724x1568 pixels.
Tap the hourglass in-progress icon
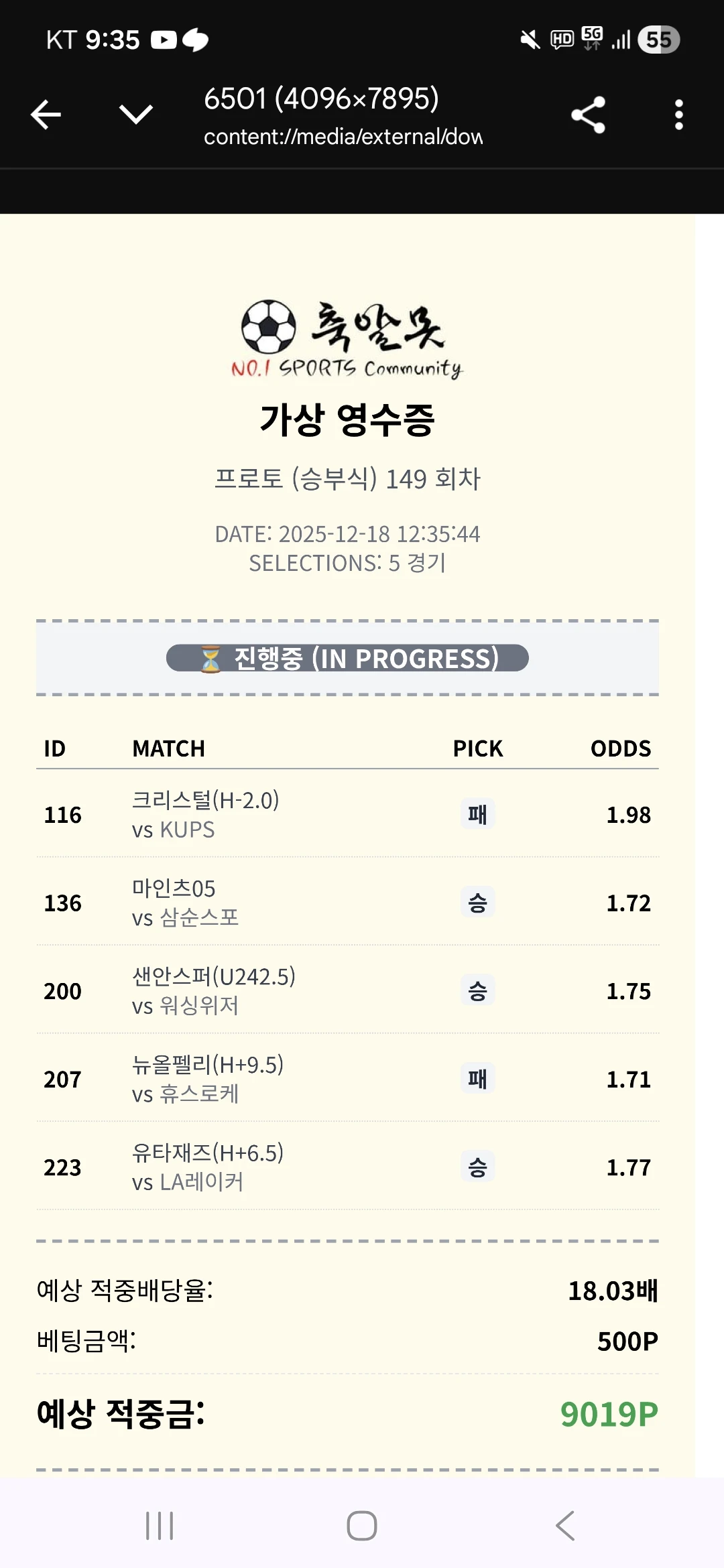(x=210, y=659)
